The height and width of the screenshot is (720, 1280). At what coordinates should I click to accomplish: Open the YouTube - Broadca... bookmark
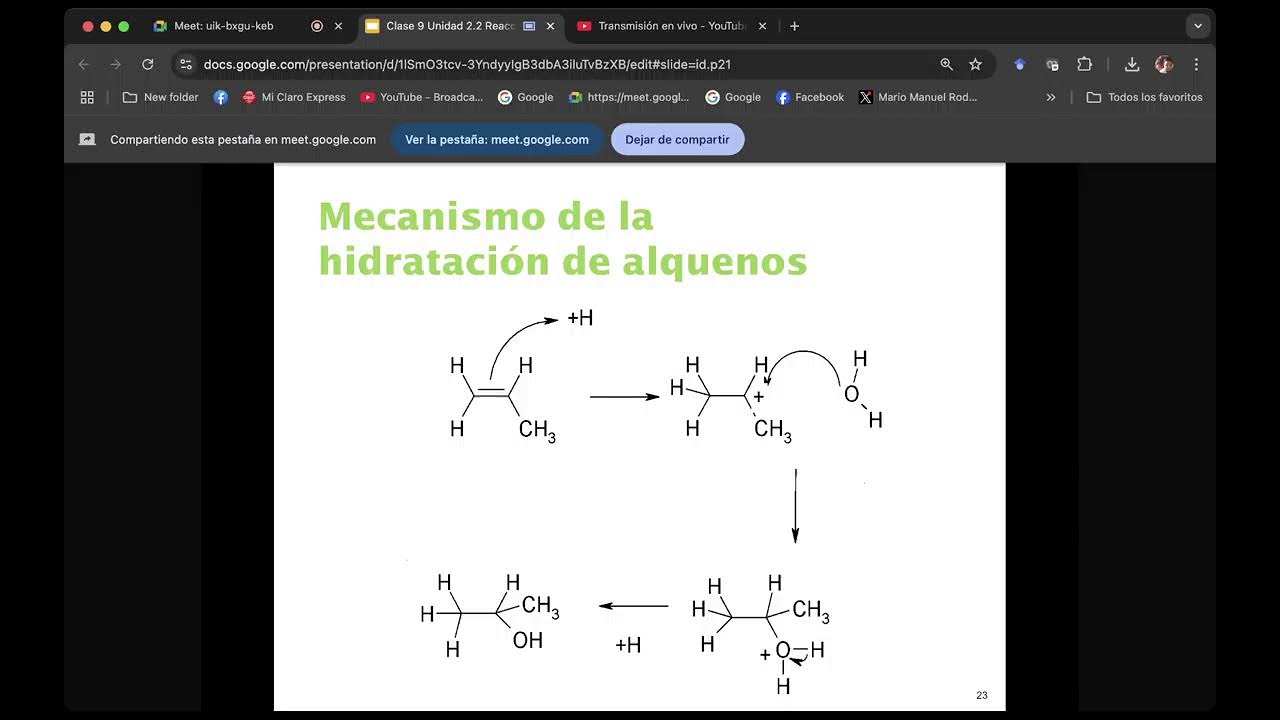click(422, 97)
